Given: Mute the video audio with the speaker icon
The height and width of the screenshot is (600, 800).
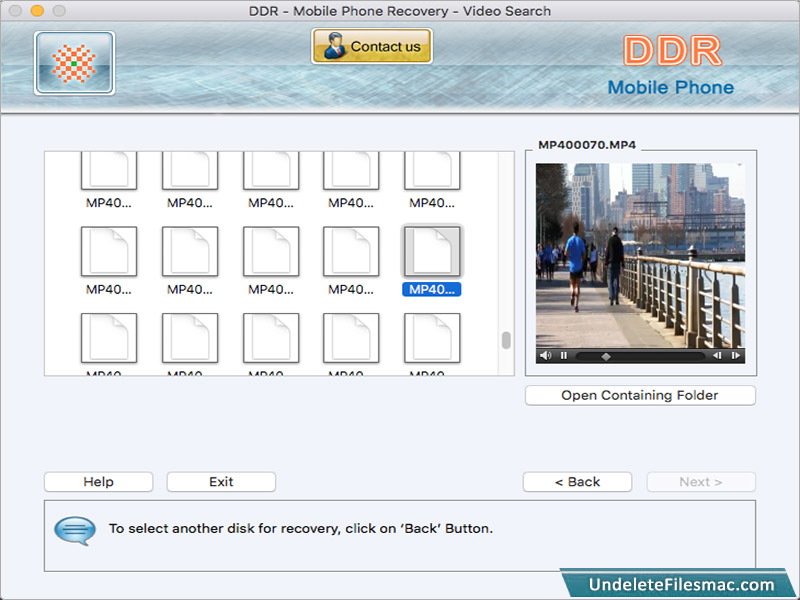Looking at the screenshot, I should pyautogui.click(x=545, y=355).
